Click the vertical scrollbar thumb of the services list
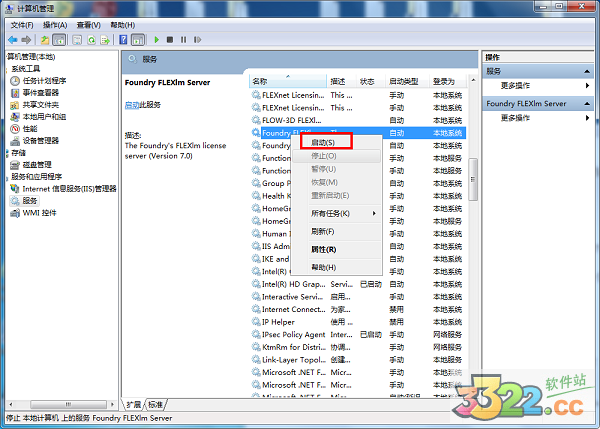 473,179
